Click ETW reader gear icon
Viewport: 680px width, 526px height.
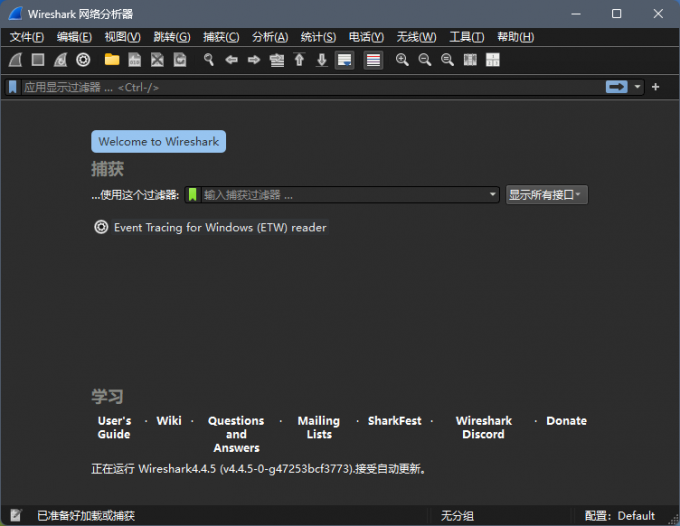[x=101, y=227]
